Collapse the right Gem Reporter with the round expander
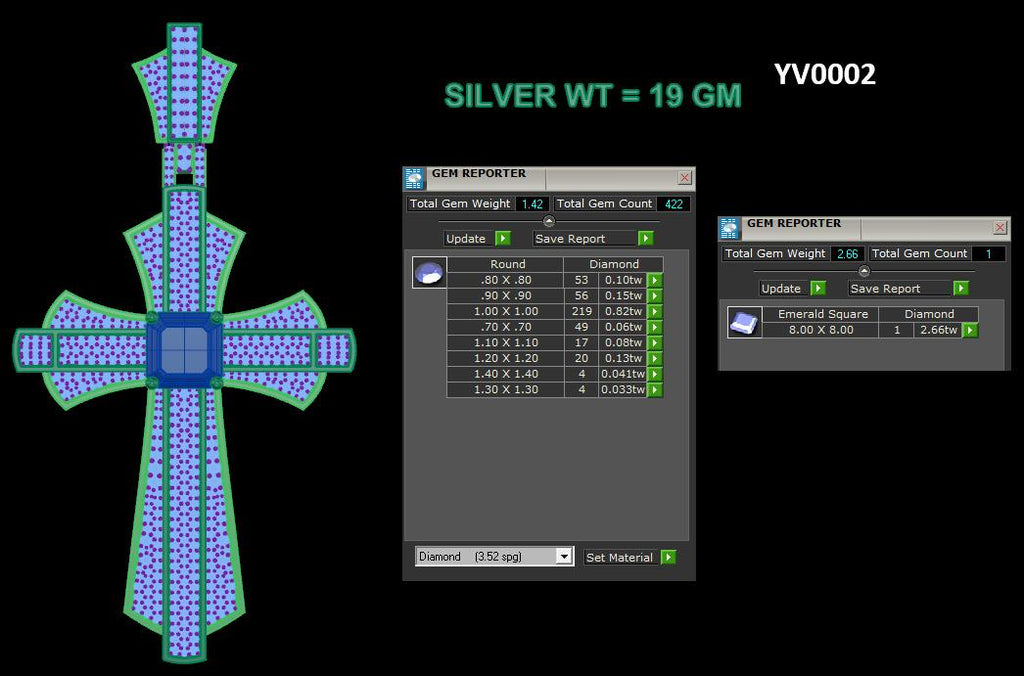 [x=864, y=270]
